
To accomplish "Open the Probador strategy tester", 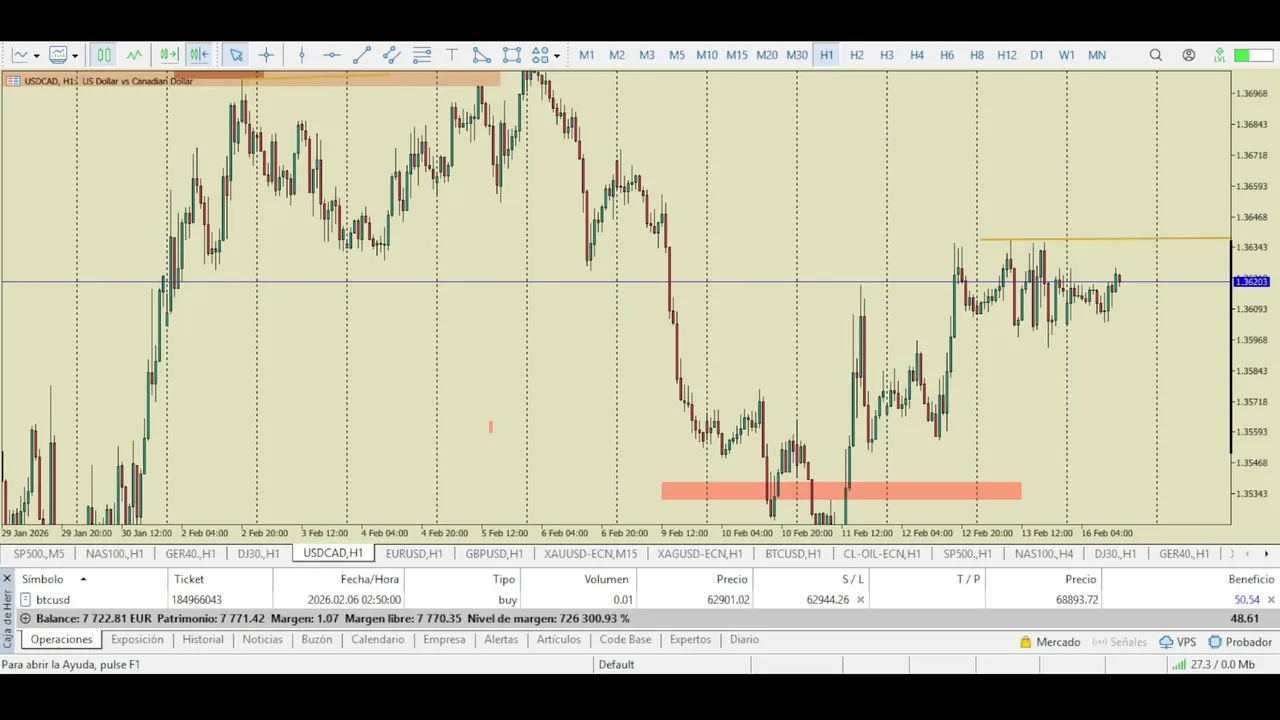I will coord(1240,642).
